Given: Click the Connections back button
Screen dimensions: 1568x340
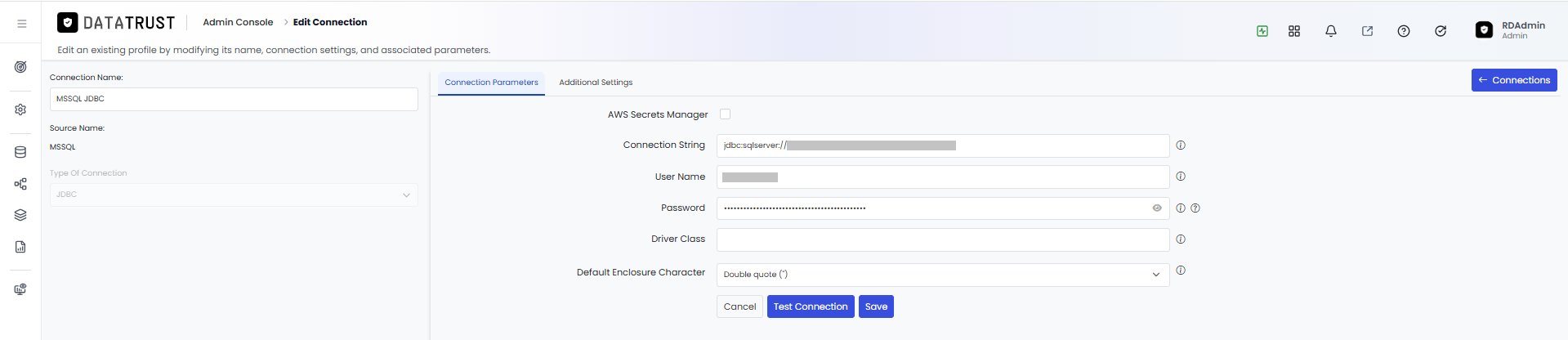Looking at the screenshot, I should tap(1514, 80).
